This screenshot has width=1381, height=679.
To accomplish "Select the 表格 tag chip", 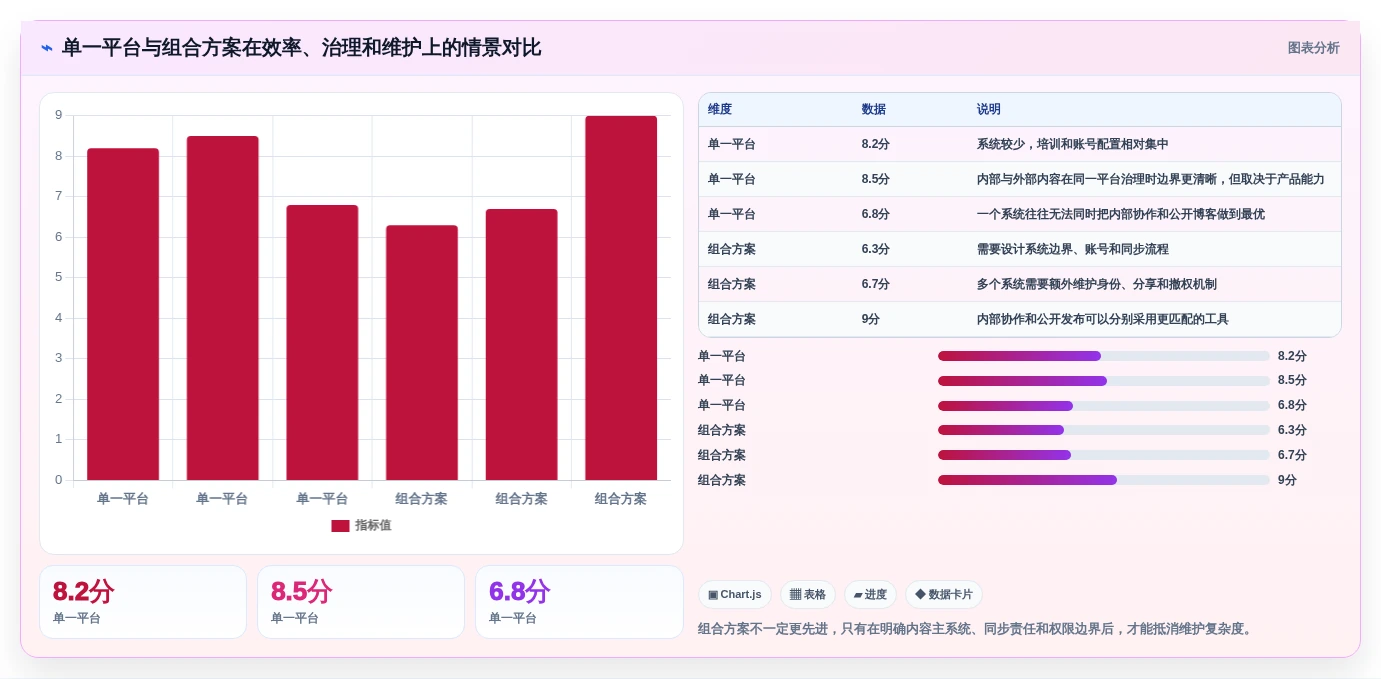I will tap(808, 594).
